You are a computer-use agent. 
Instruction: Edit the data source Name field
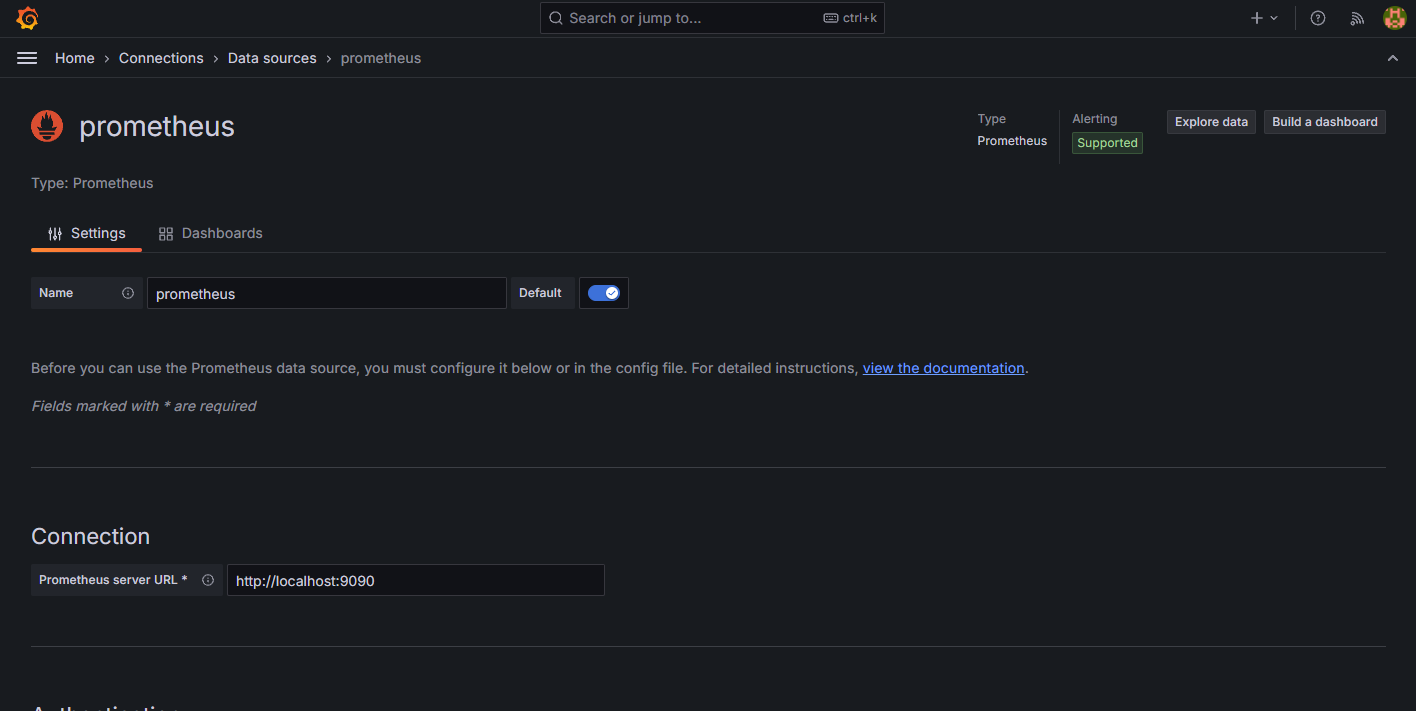click(327, 293)
